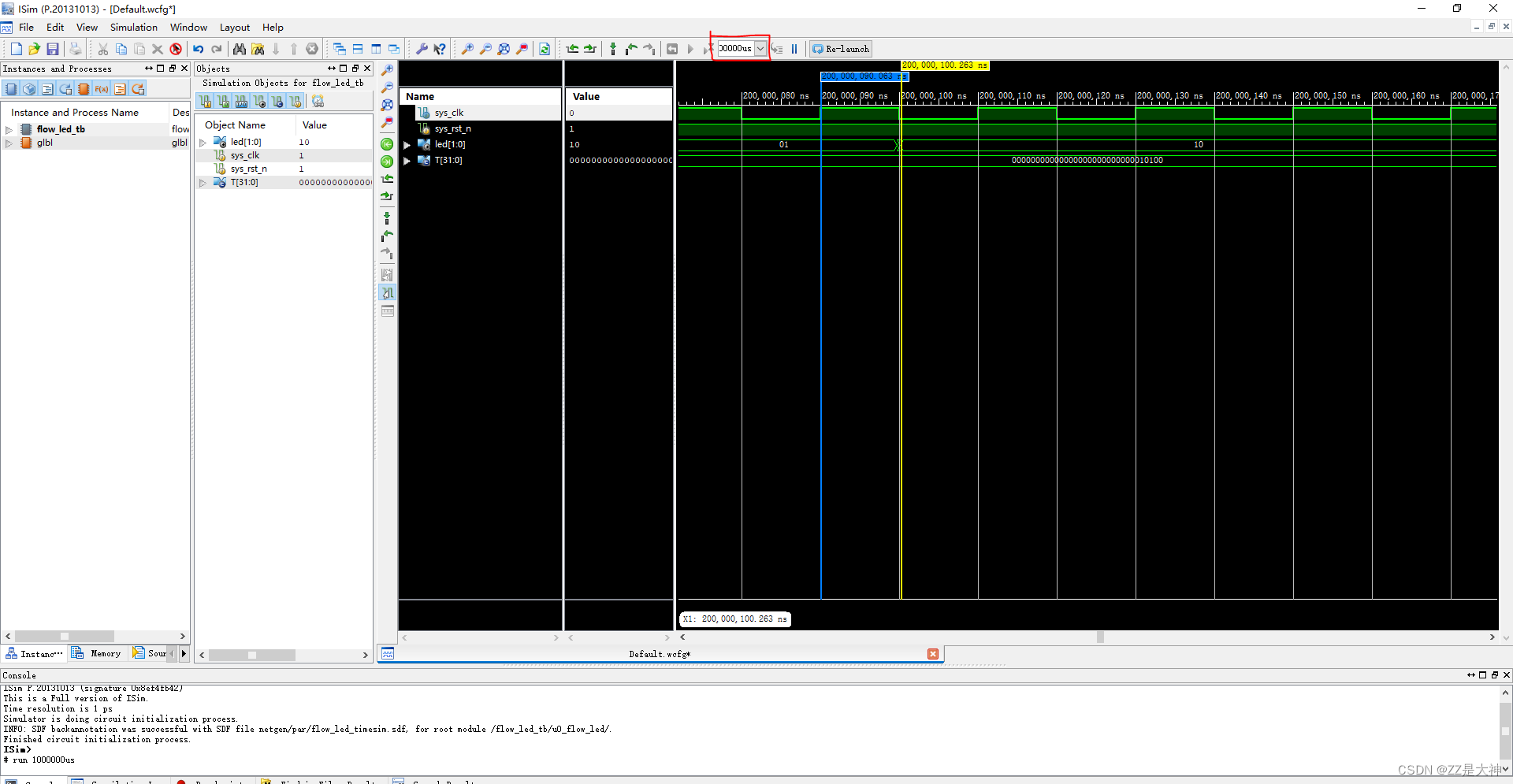The image size is (1513, 784).
Task: Click the Open folder icon in toolbar
Action: pos(34,49)
